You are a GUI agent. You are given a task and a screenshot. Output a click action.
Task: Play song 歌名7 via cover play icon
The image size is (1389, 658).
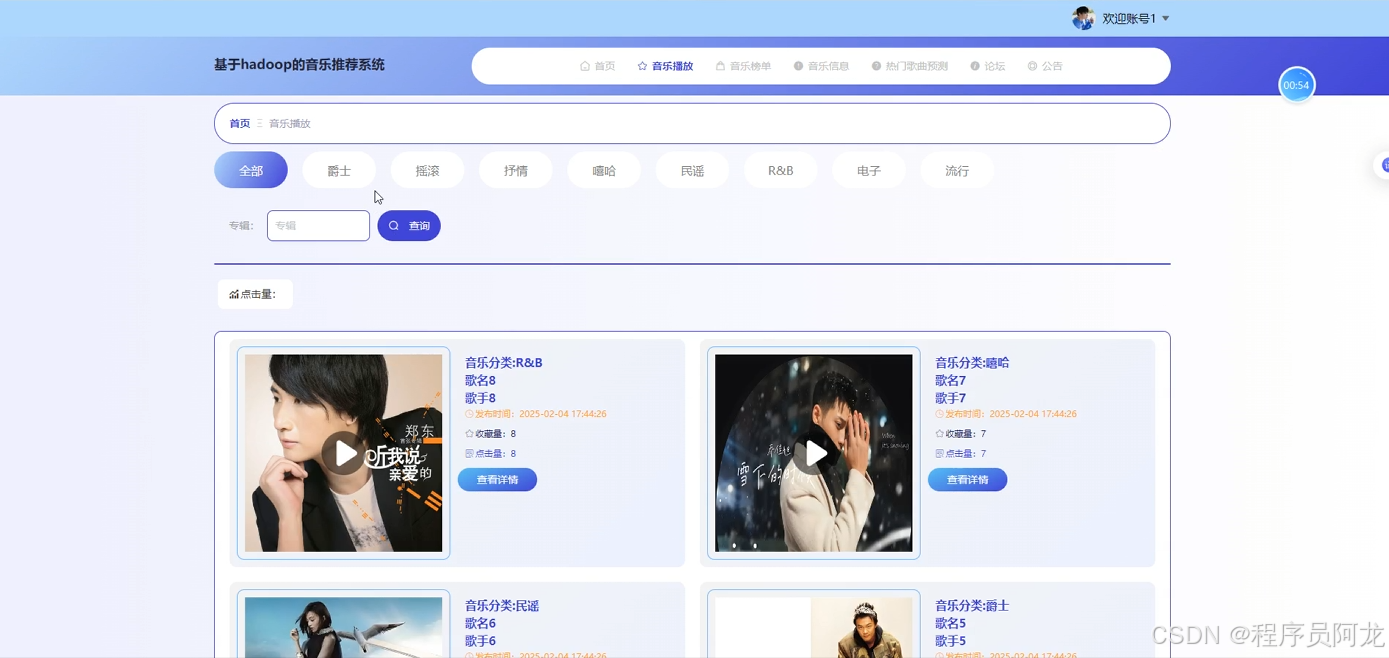click(815, 454)
